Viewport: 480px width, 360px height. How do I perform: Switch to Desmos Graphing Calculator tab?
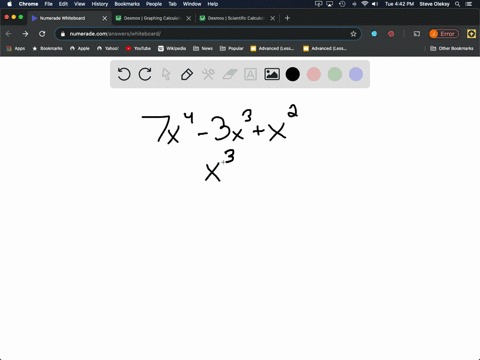pyautogui.click(x=152, y=18)
